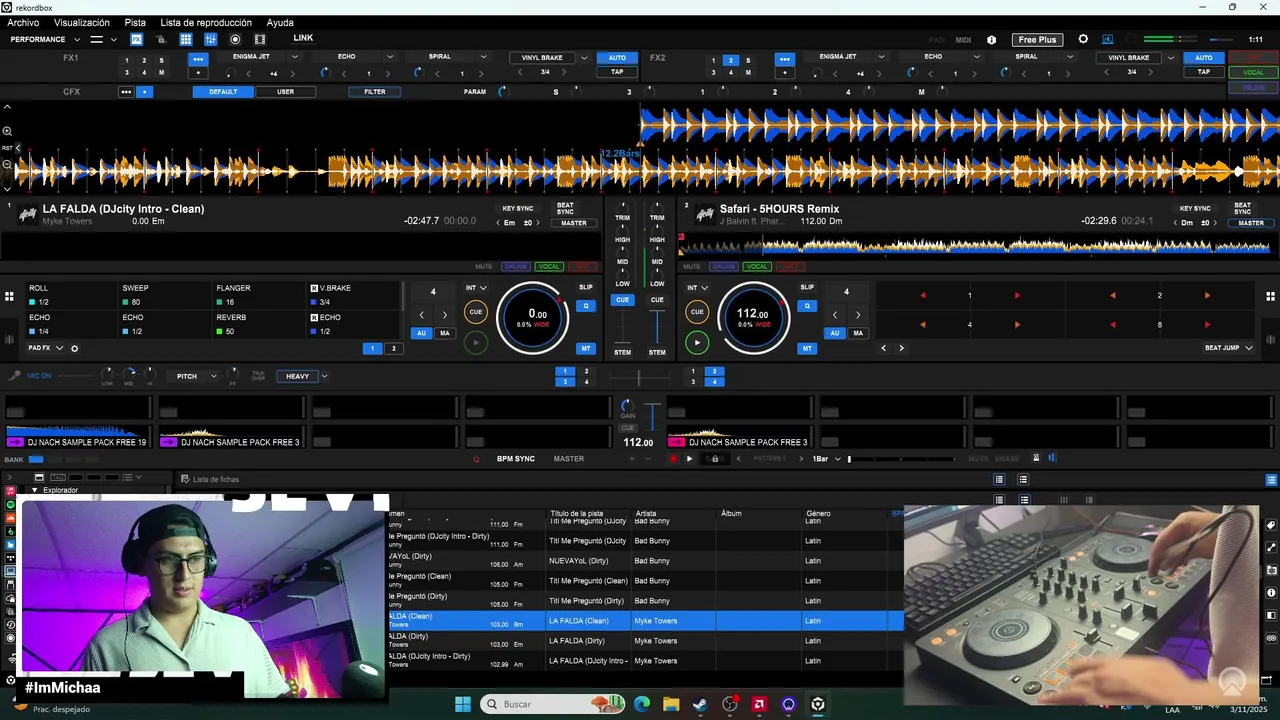Open the deck layout dropdown arrow
This screenshot has height=720, width=1280.
(113, 40)
